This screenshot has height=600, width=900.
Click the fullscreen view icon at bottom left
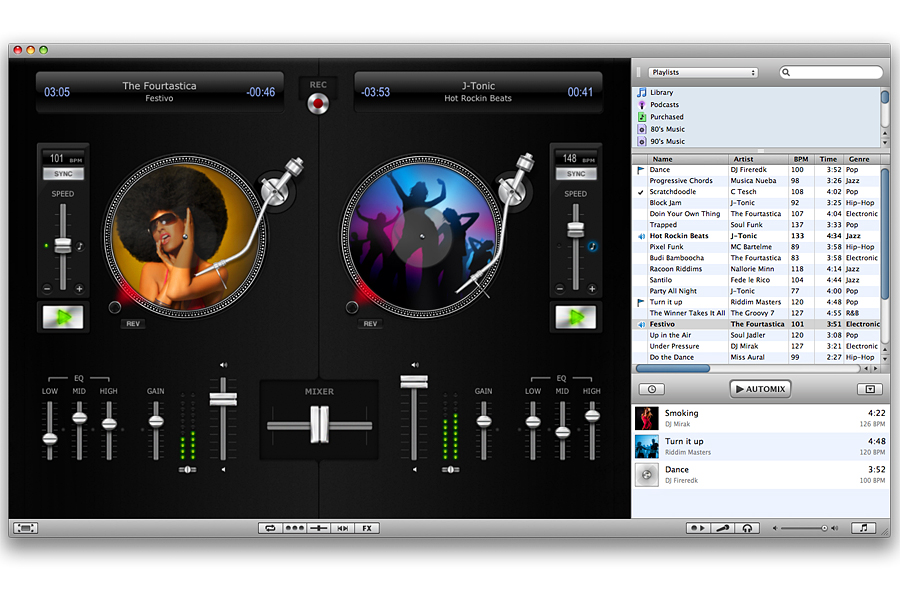(25, 528)
